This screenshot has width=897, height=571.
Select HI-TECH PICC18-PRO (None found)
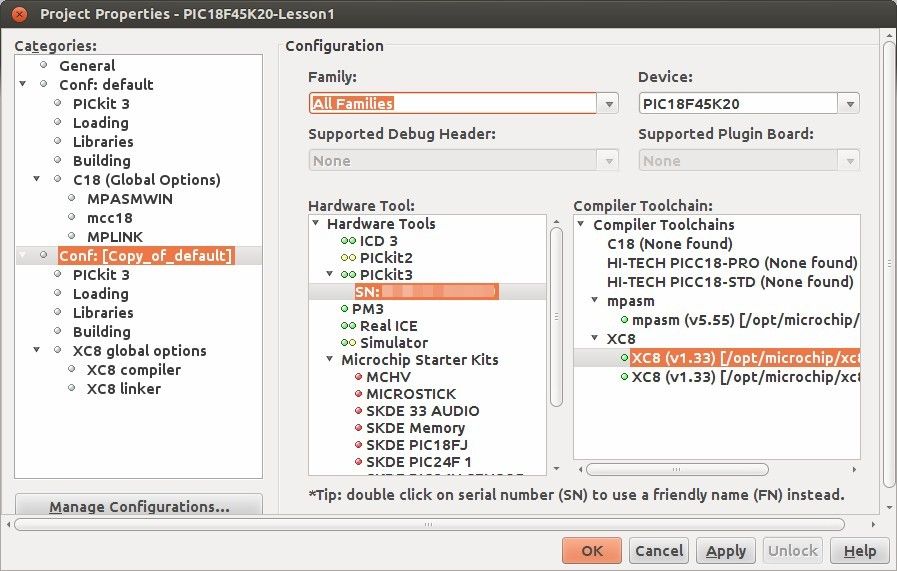[732, 263]
